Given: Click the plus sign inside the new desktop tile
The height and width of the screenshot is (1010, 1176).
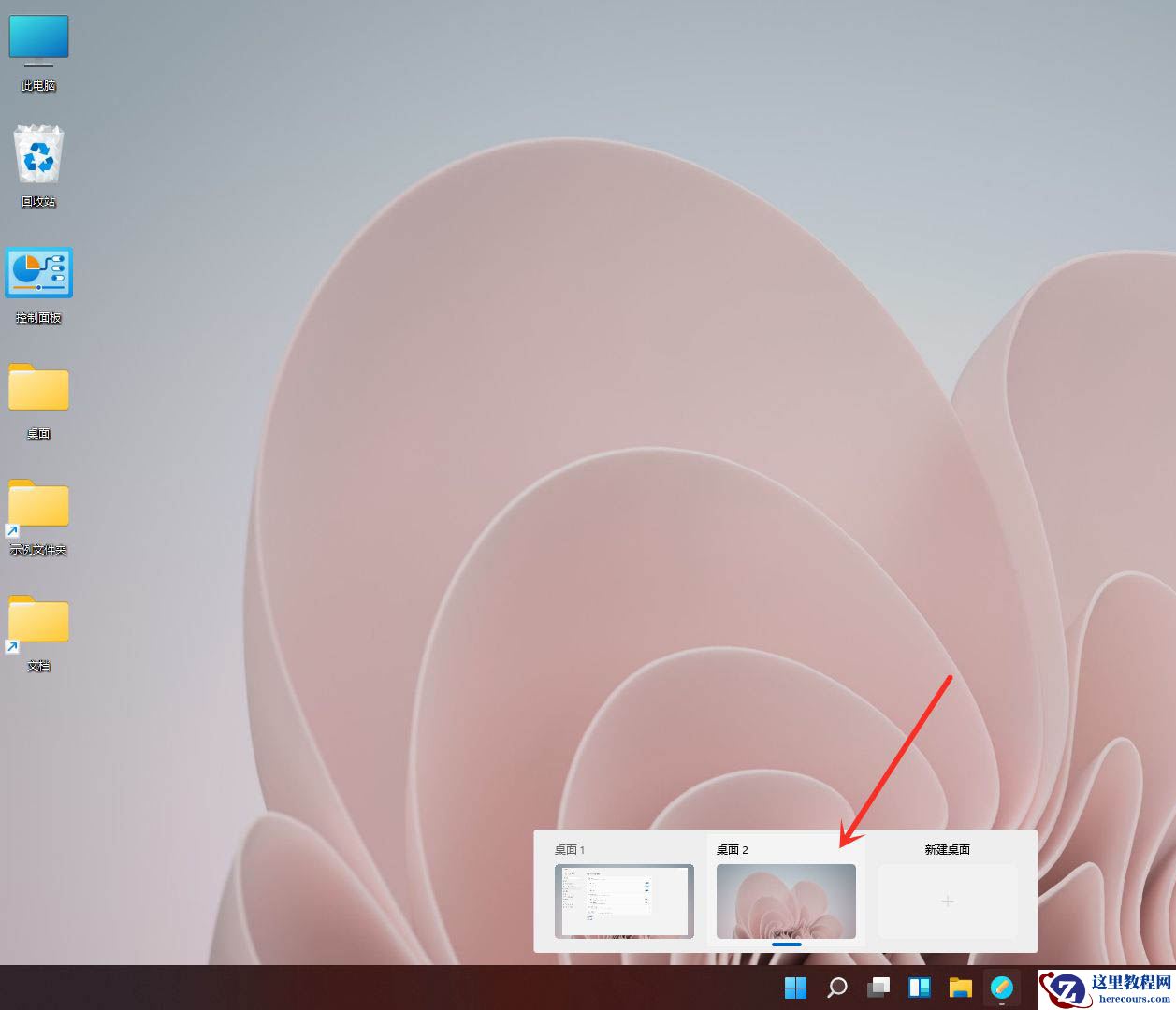Looking at the screenshot, I should 947,902.
